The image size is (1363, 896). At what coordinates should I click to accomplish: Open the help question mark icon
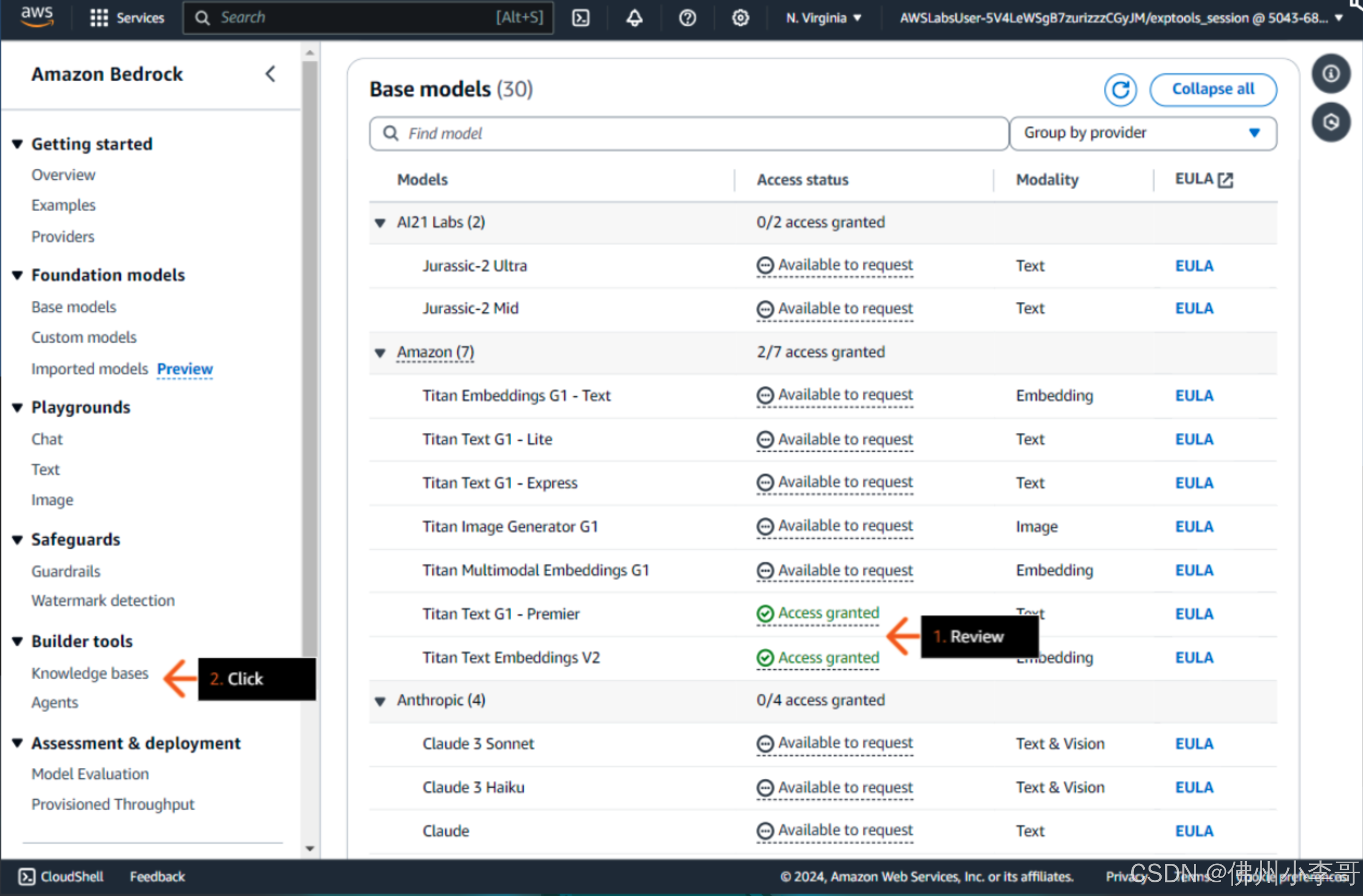(687, 18)
